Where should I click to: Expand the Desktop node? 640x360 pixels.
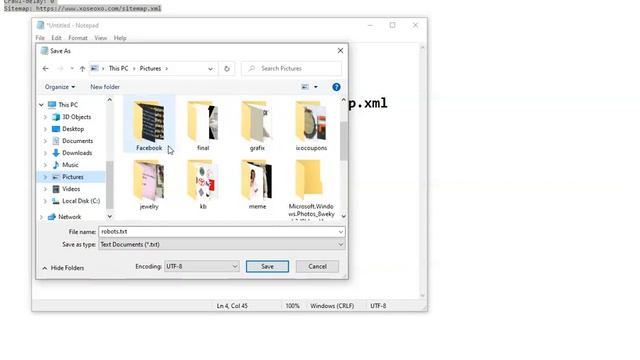(45, 129)
